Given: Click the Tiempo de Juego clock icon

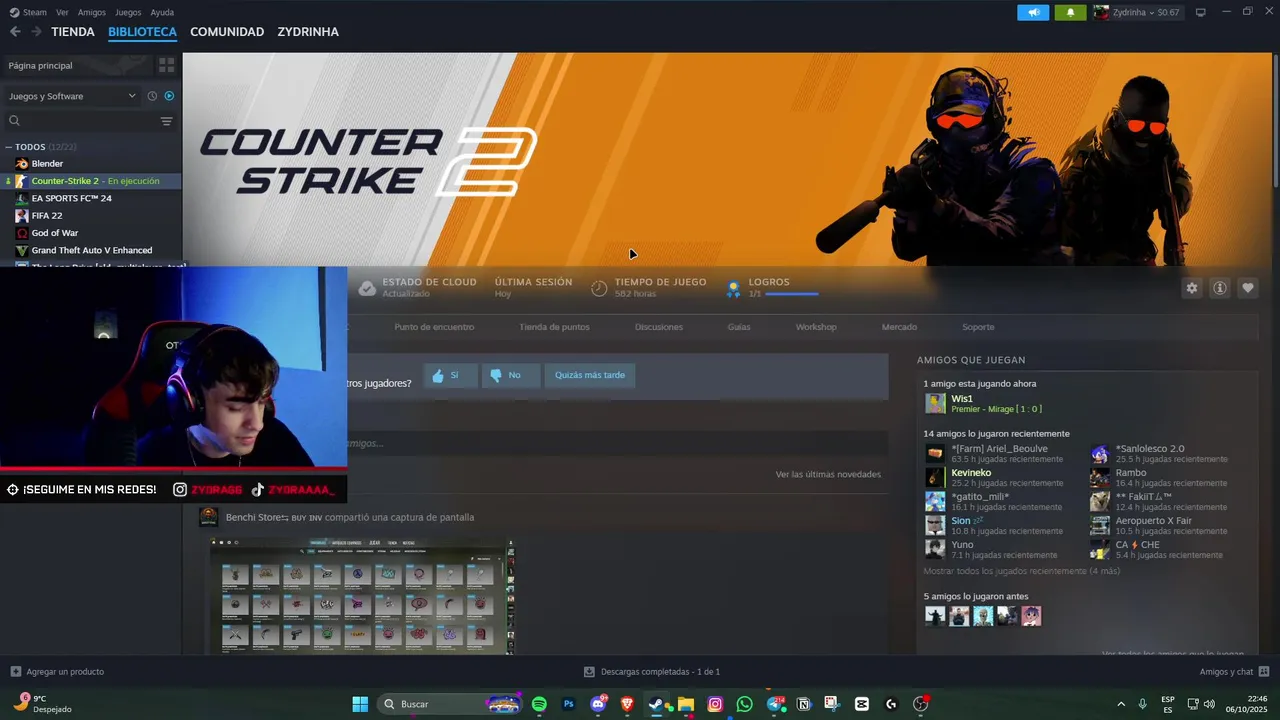Looking at the screenshot, I should pyautogui.click(x=599, y=288).
